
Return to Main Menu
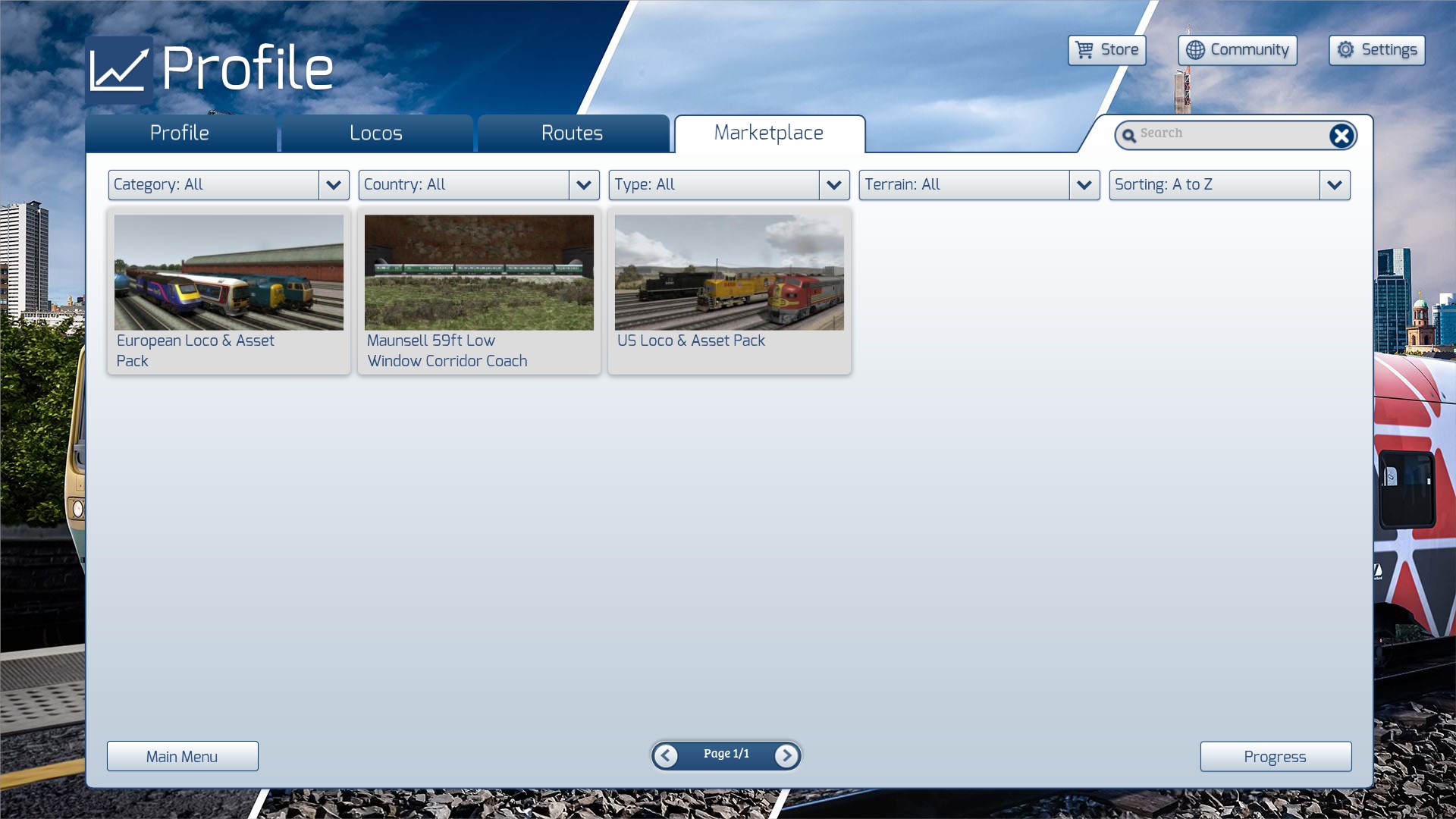click(182, 756)
